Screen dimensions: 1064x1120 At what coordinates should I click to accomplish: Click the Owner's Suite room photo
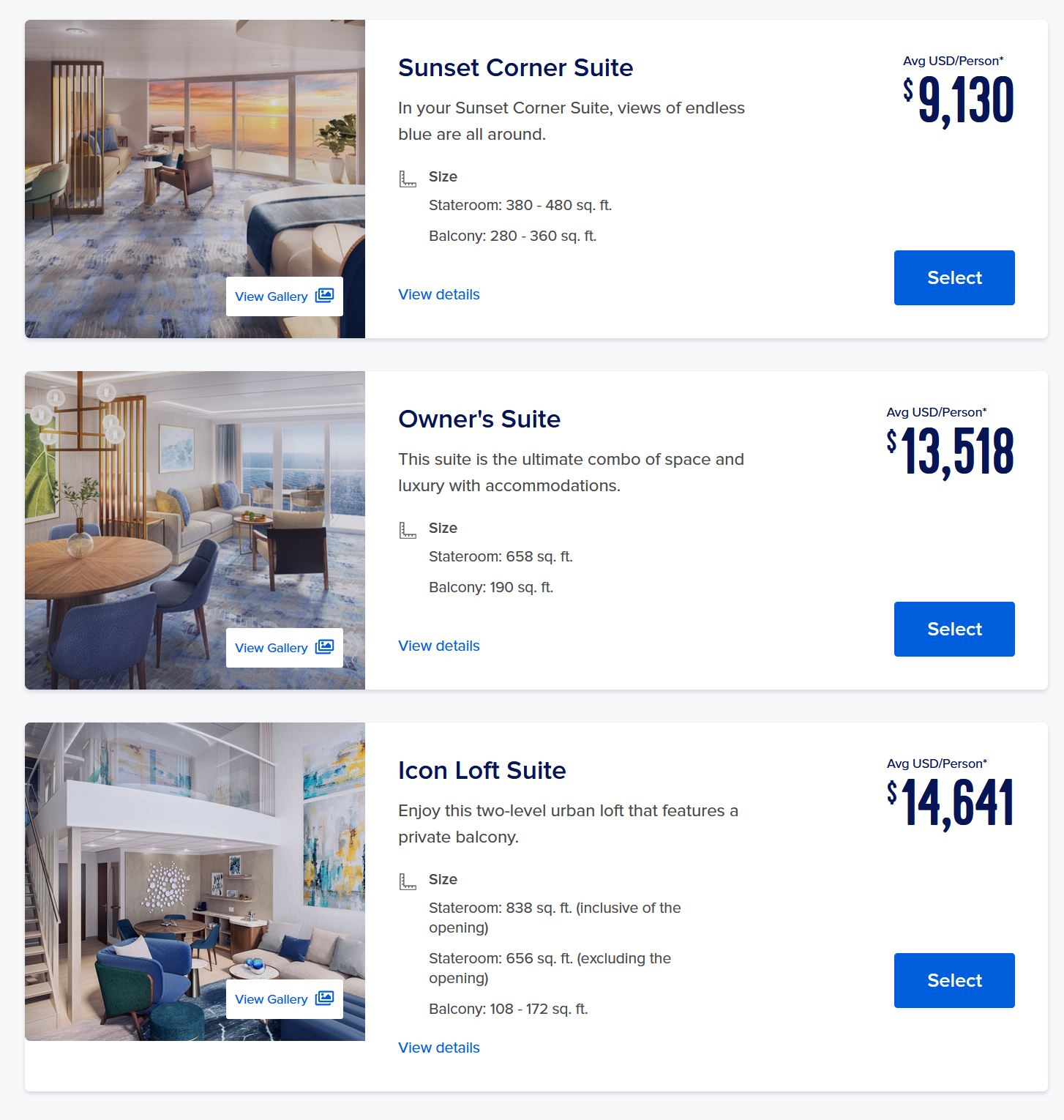coord(195,530)
